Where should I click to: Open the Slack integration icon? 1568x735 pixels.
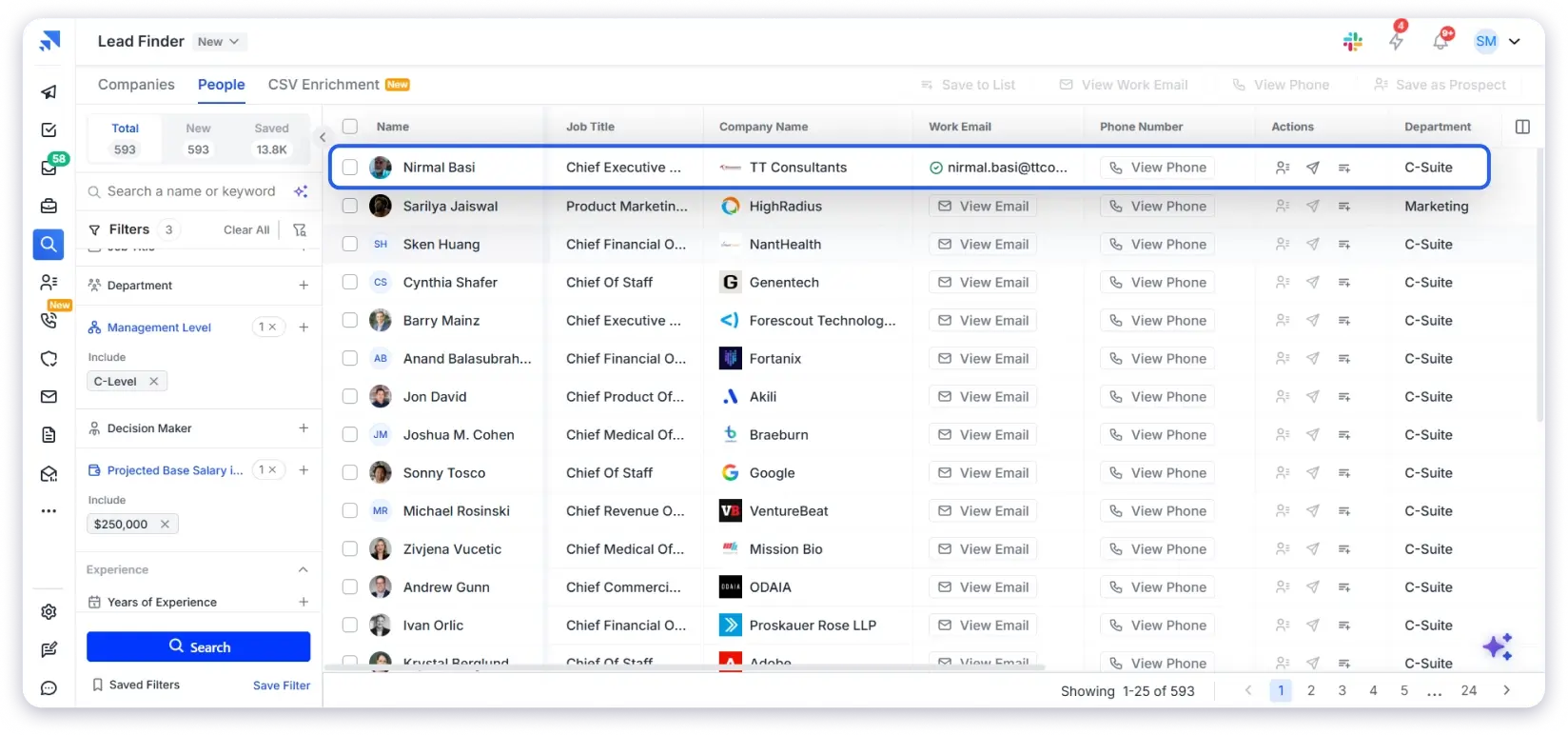tap(1352, 42)
